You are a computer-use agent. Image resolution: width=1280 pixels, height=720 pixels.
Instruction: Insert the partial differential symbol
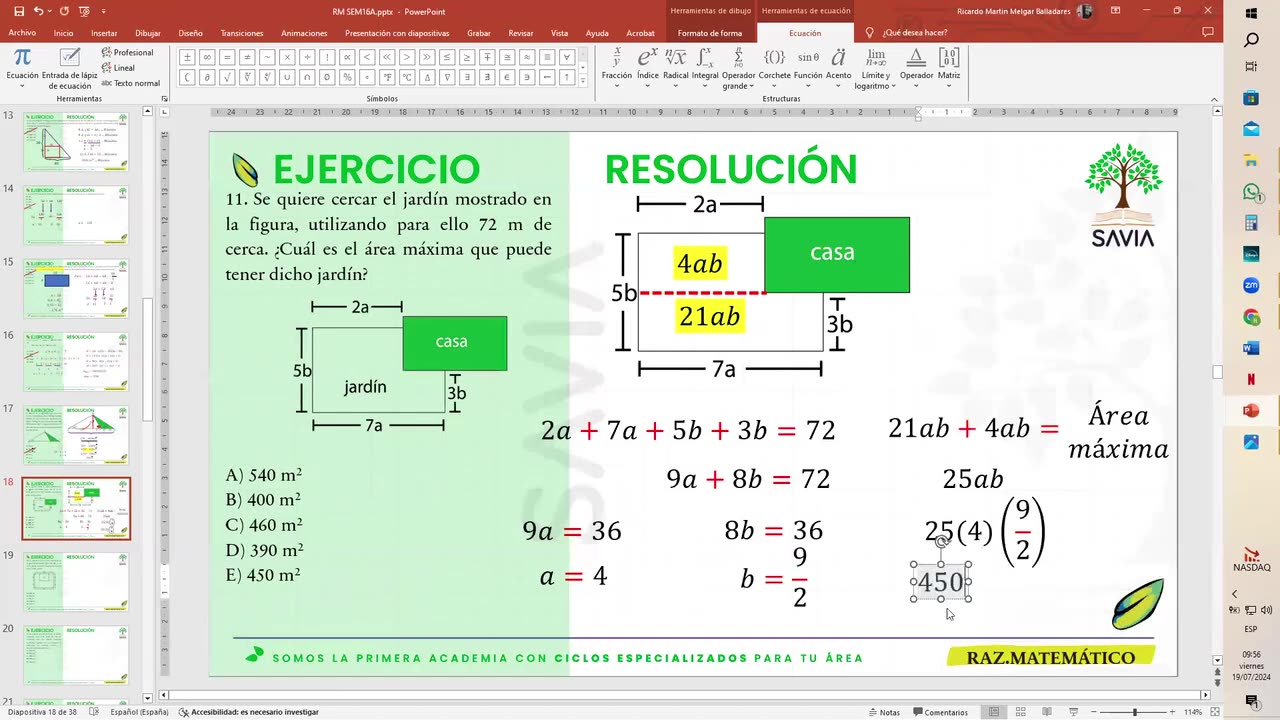pos(207,77)
